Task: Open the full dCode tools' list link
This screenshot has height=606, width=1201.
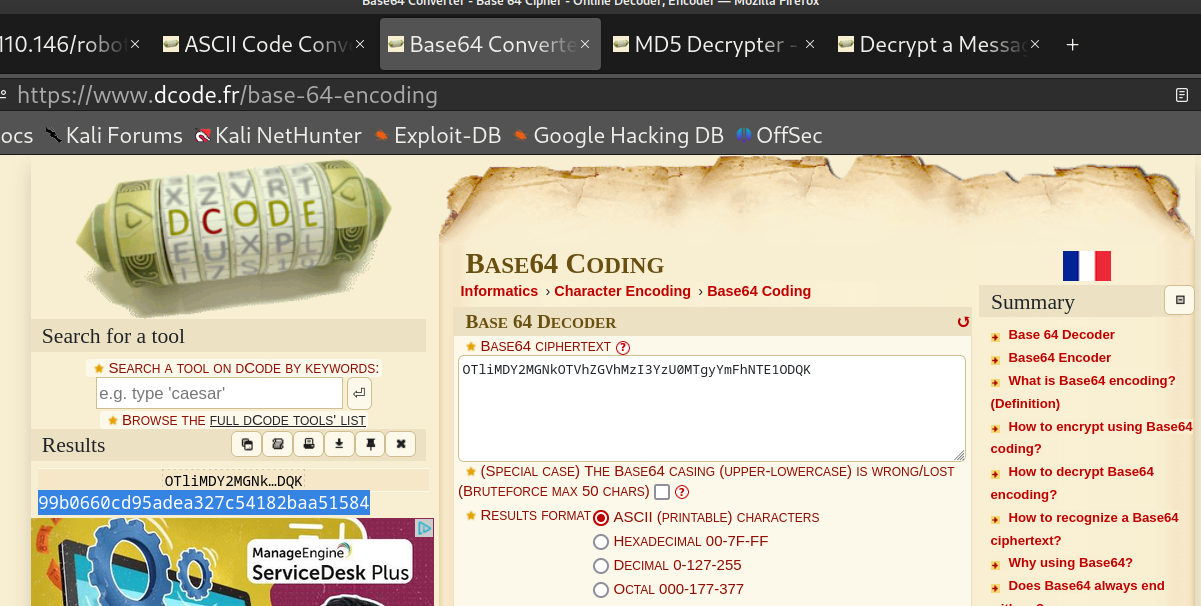Action: click(x=288, y=420)
